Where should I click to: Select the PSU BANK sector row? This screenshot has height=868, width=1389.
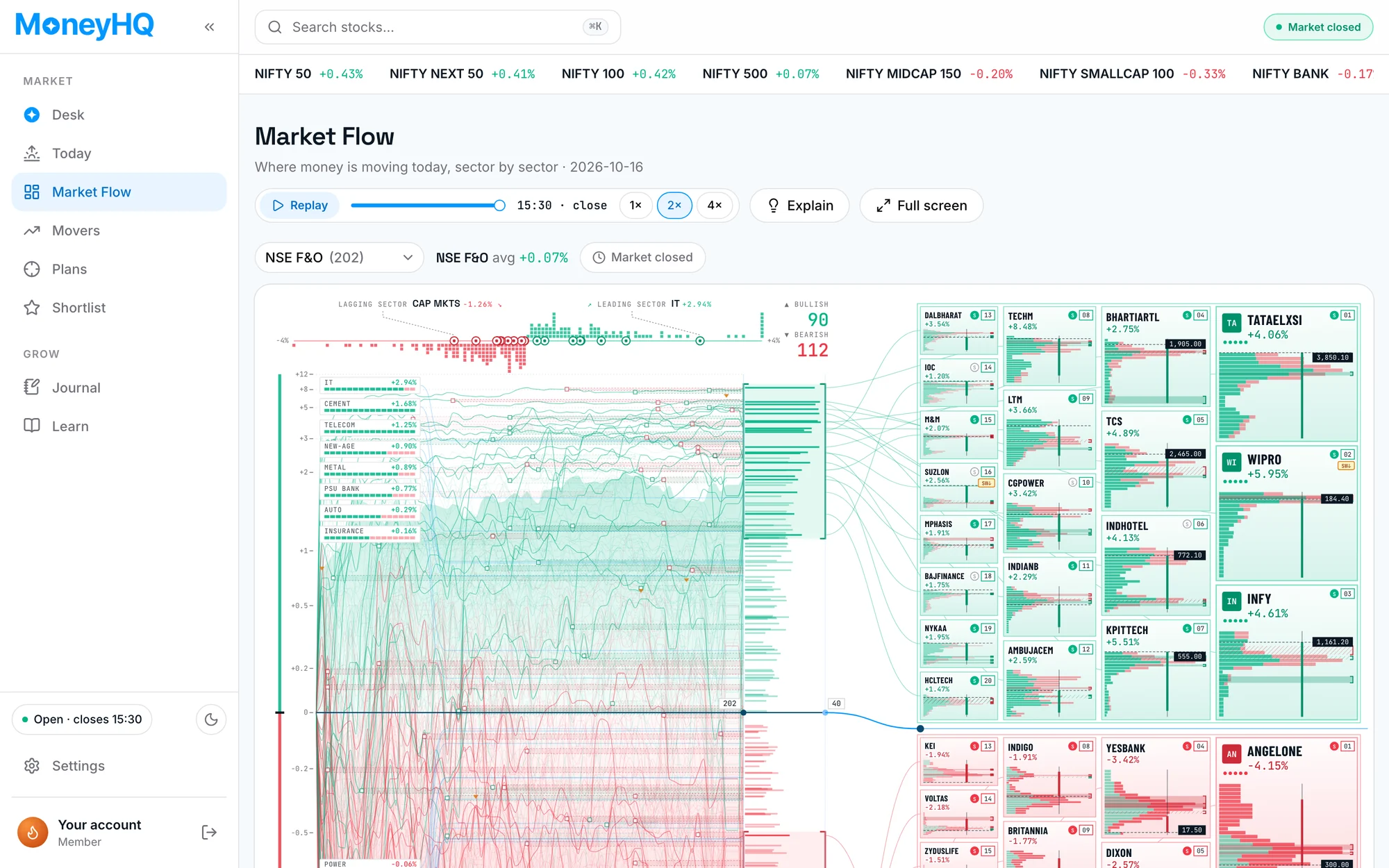pos(370,491)
